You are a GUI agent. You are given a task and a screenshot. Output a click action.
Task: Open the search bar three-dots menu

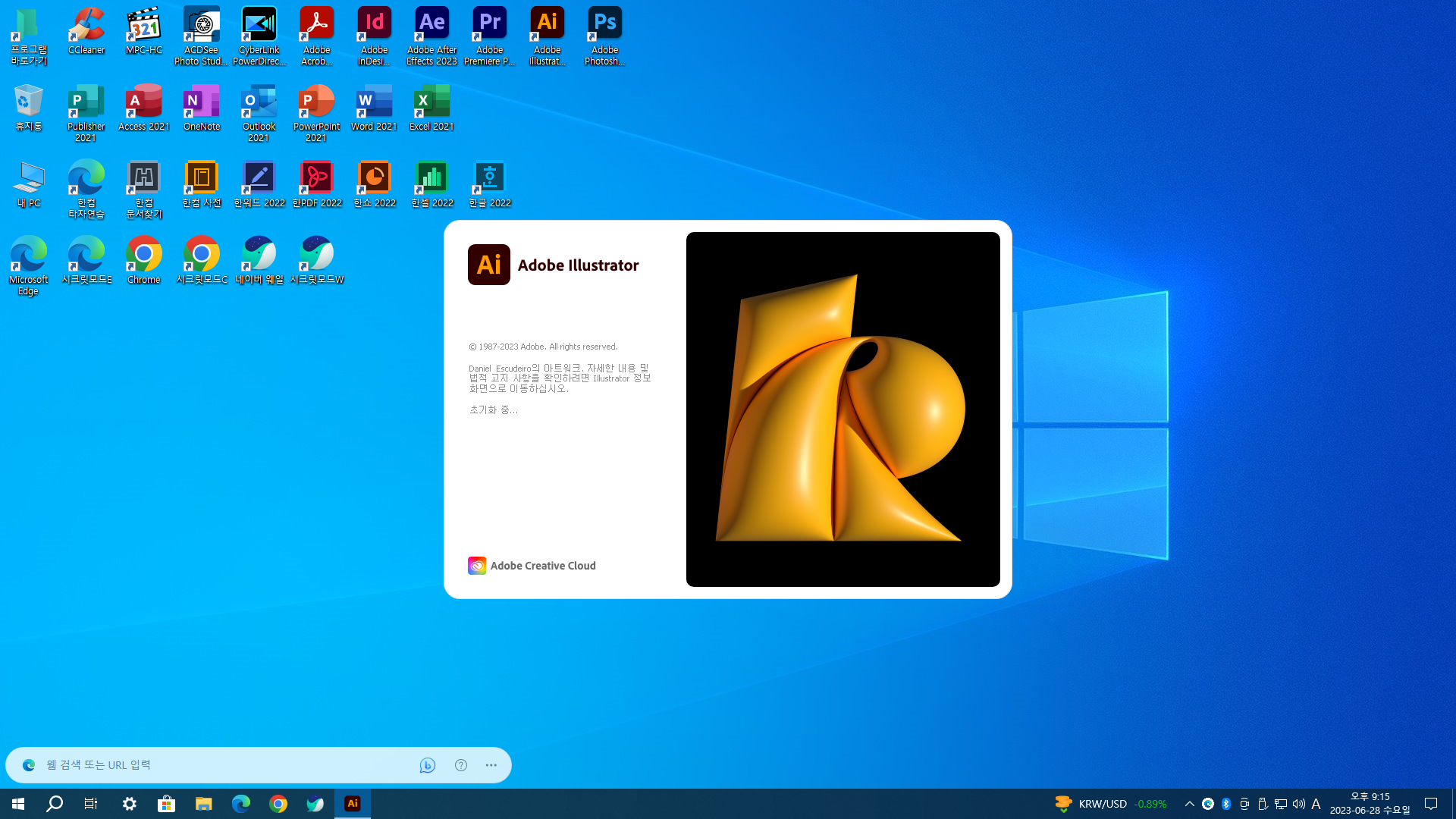pyautogui.click(x=491, y=765)
